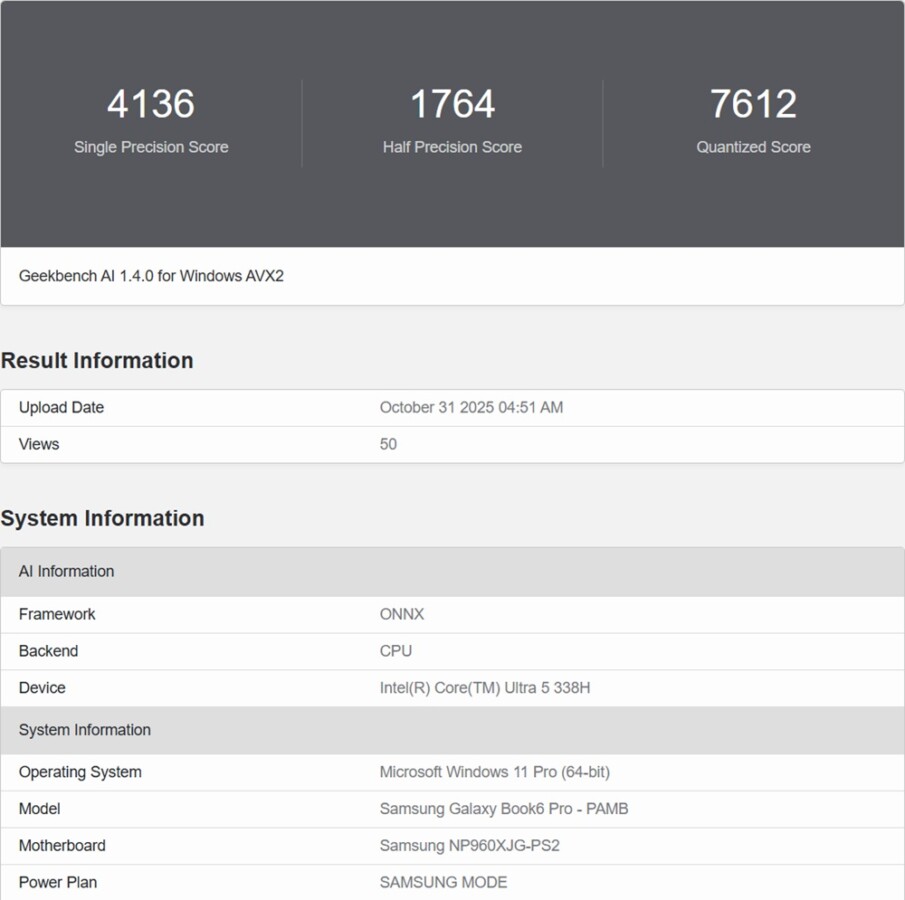Click the Quantized Score label
905x900 pixels.
point(753,147)
